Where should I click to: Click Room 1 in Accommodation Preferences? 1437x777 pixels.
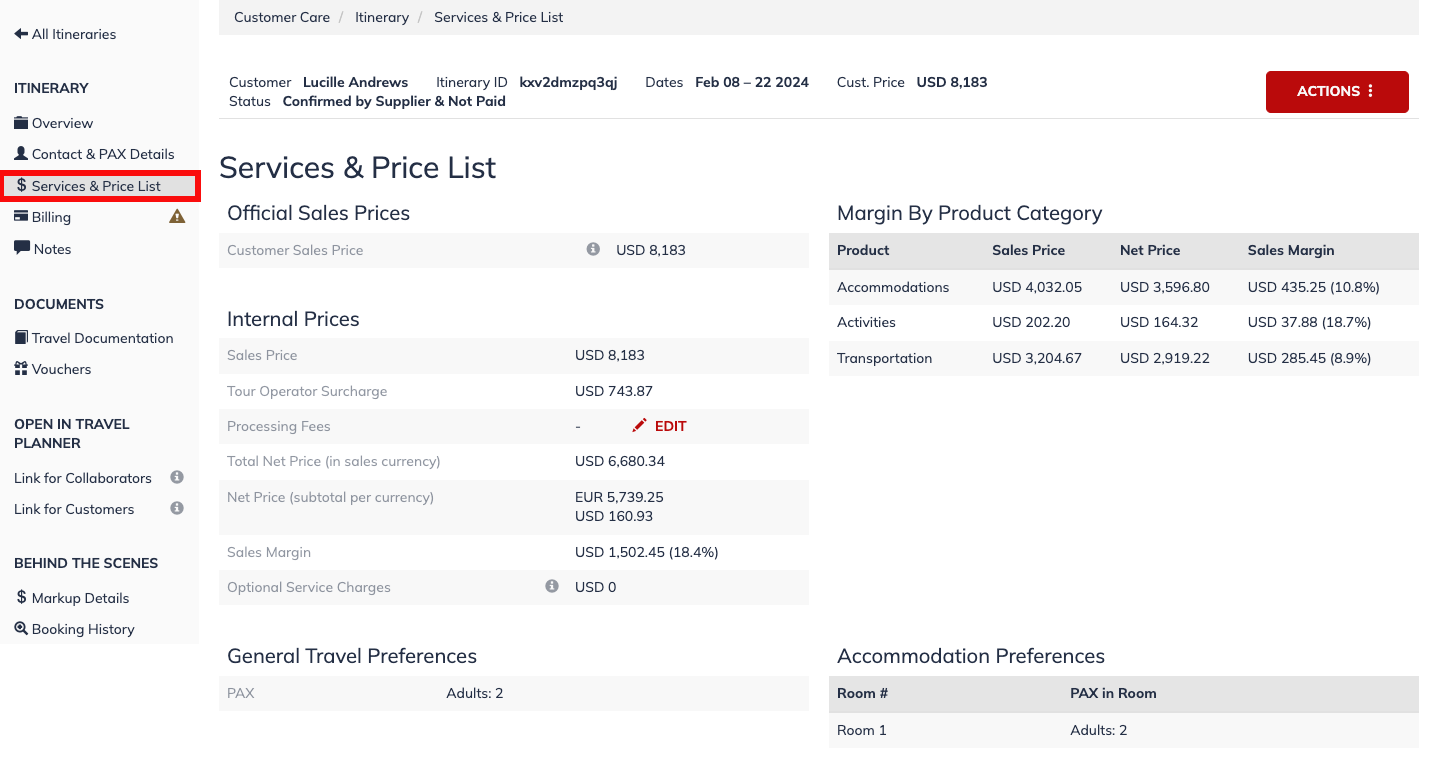[x=862, y=730]
